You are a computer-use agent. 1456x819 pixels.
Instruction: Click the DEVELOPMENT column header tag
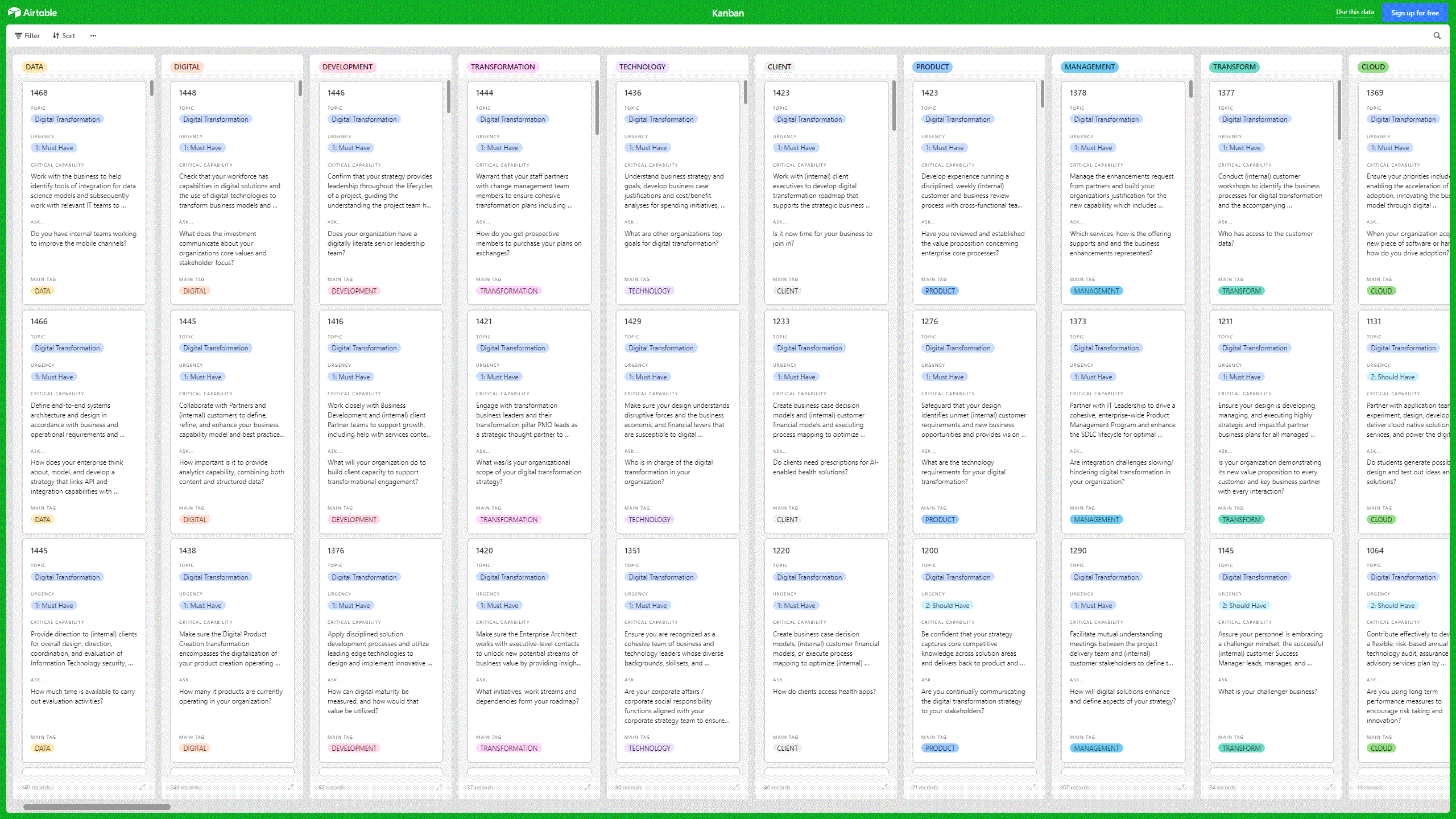click(347, 67)
